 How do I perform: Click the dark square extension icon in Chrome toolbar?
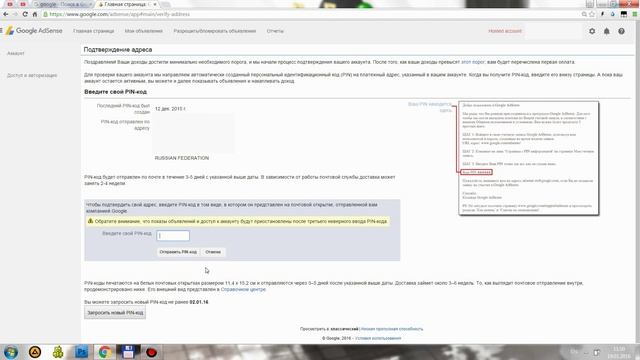pos(624,14)
